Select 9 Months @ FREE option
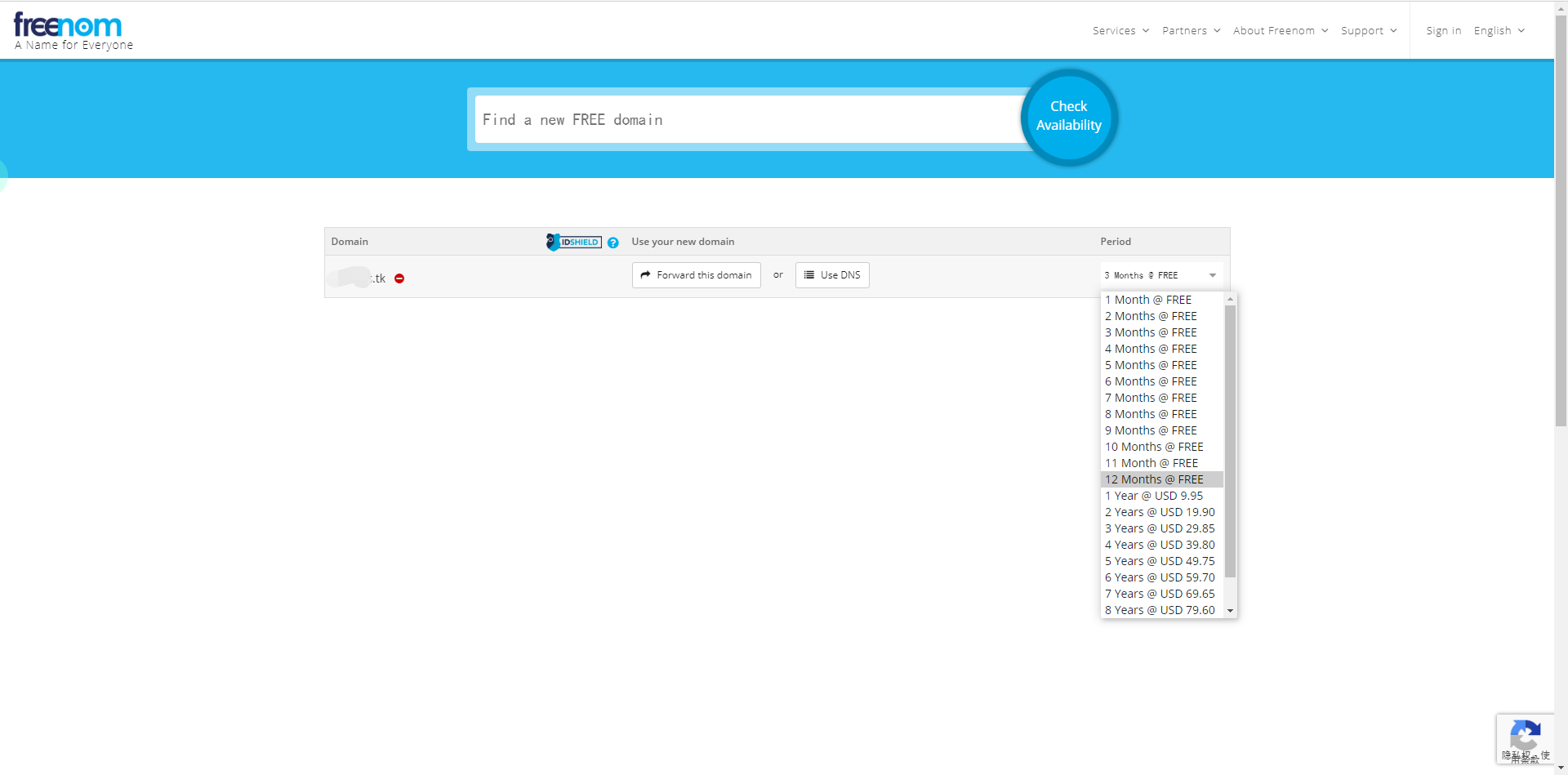 pyautogui.click(x=1162, y=430)
